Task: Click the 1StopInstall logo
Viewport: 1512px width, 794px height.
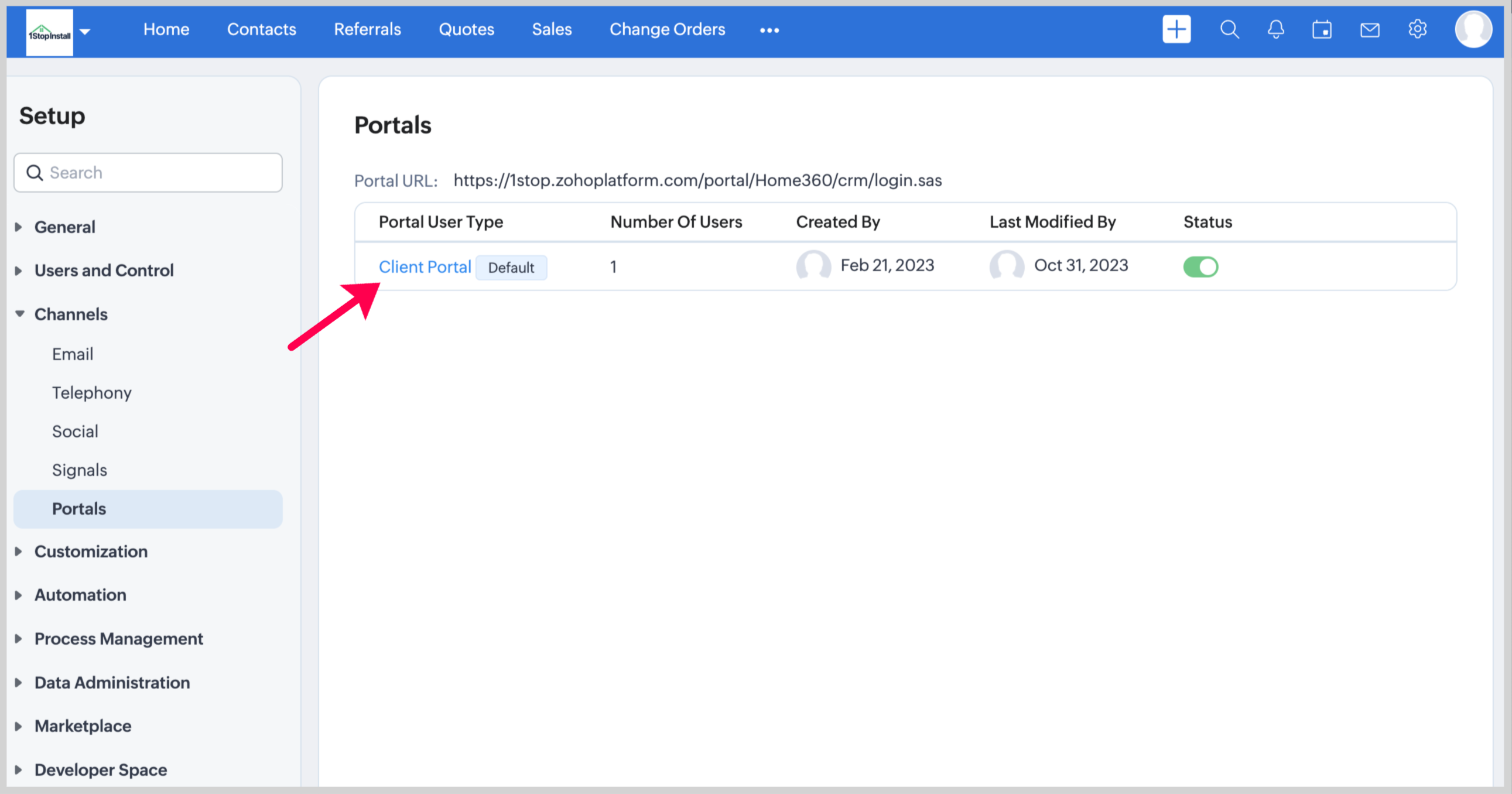Action: 49,33
